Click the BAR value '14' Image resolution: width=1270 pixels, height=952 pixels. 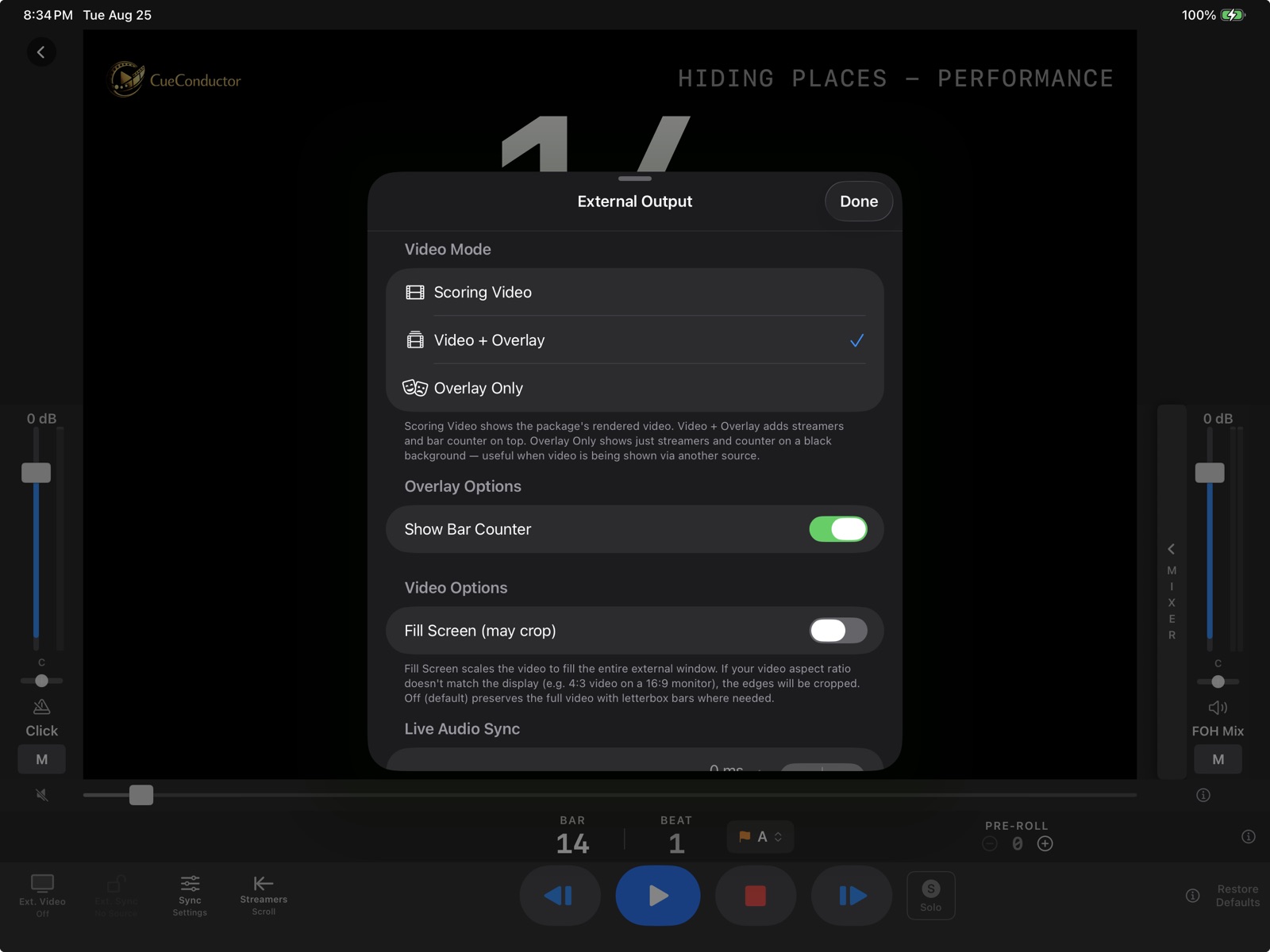point(573,843)
